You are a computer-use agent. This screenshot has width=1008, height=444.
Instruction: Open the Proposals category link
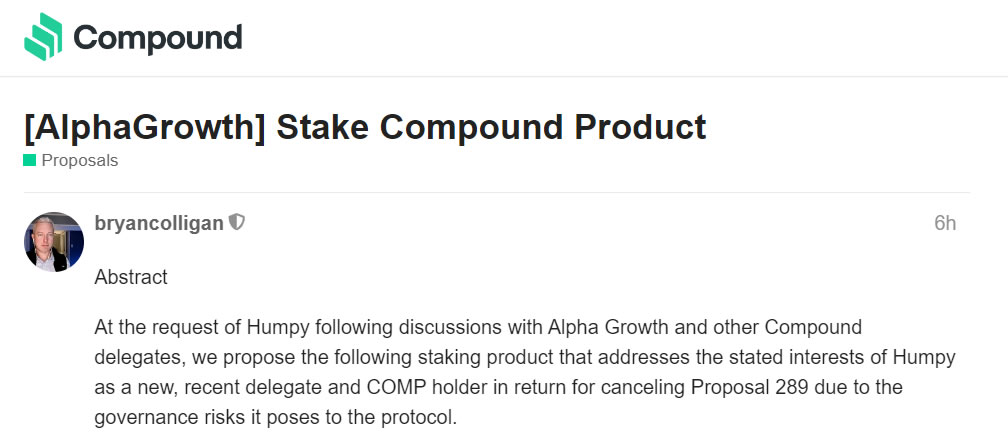pos(80,160)
